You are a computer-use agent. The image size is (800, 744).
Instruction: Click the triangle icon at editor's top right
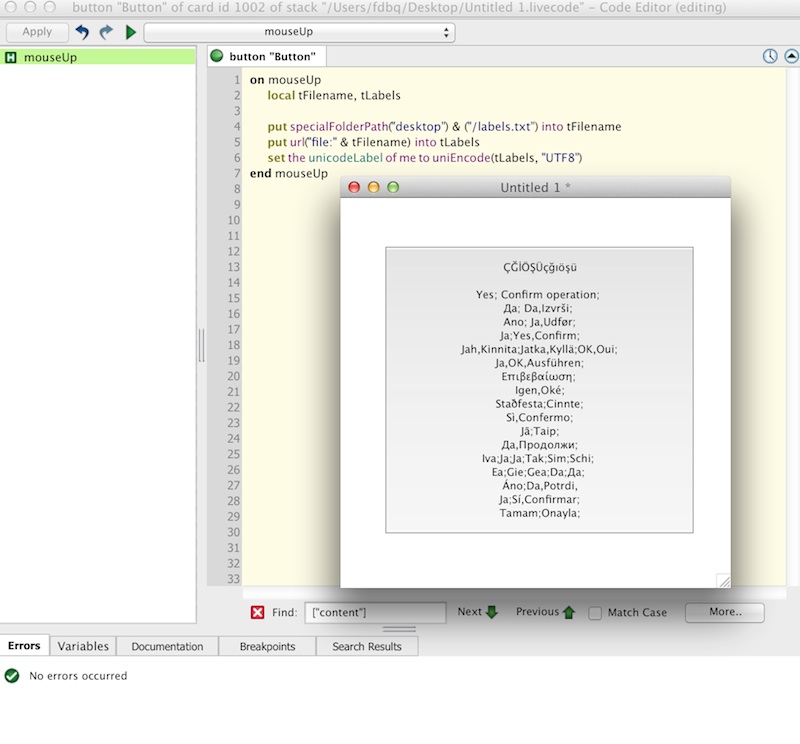tap(791, 57)
